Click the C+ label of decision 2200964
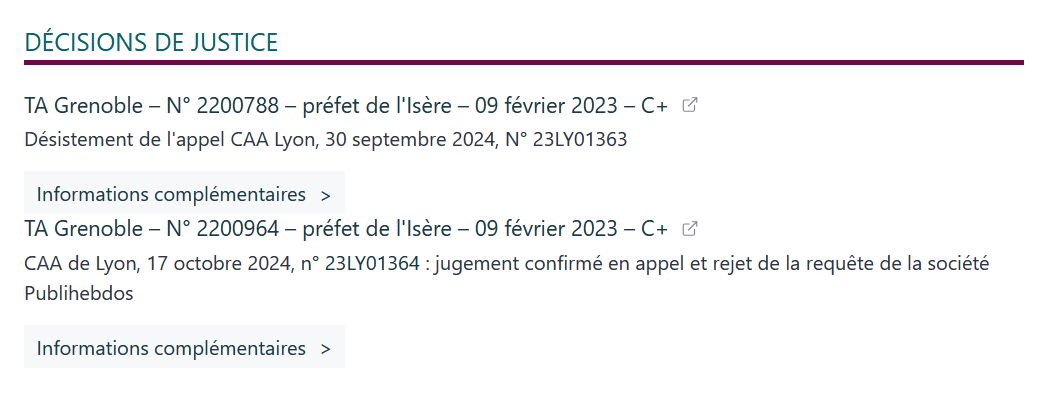This screenshot has height=393, width=1042. tap(654, 229)
